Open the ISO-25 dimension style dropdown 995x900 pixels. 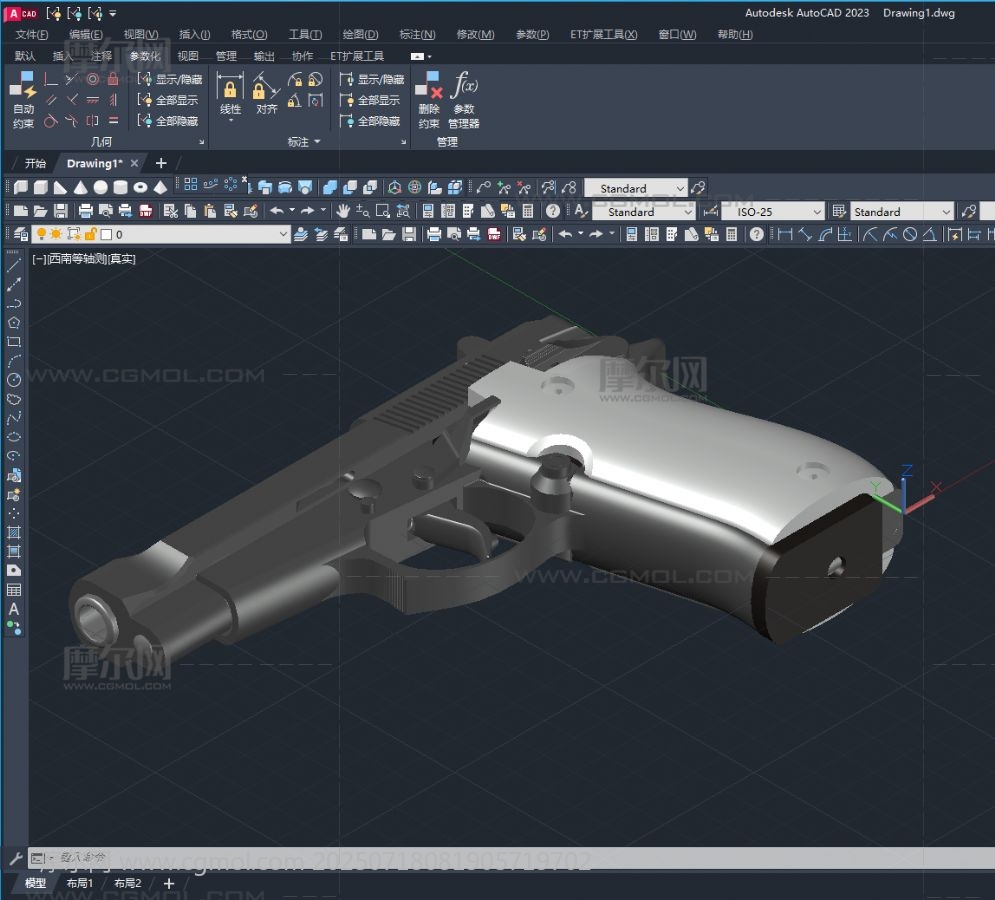pos(817,211)
